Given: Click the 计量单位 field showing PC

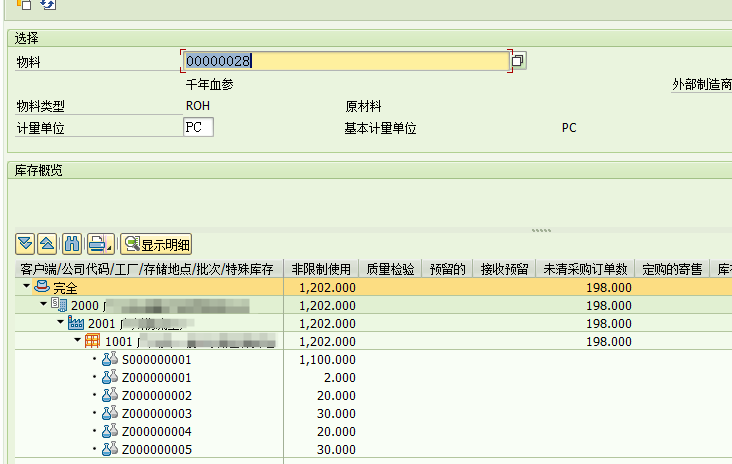Looking at the screenshot, I should coord(198,128).
